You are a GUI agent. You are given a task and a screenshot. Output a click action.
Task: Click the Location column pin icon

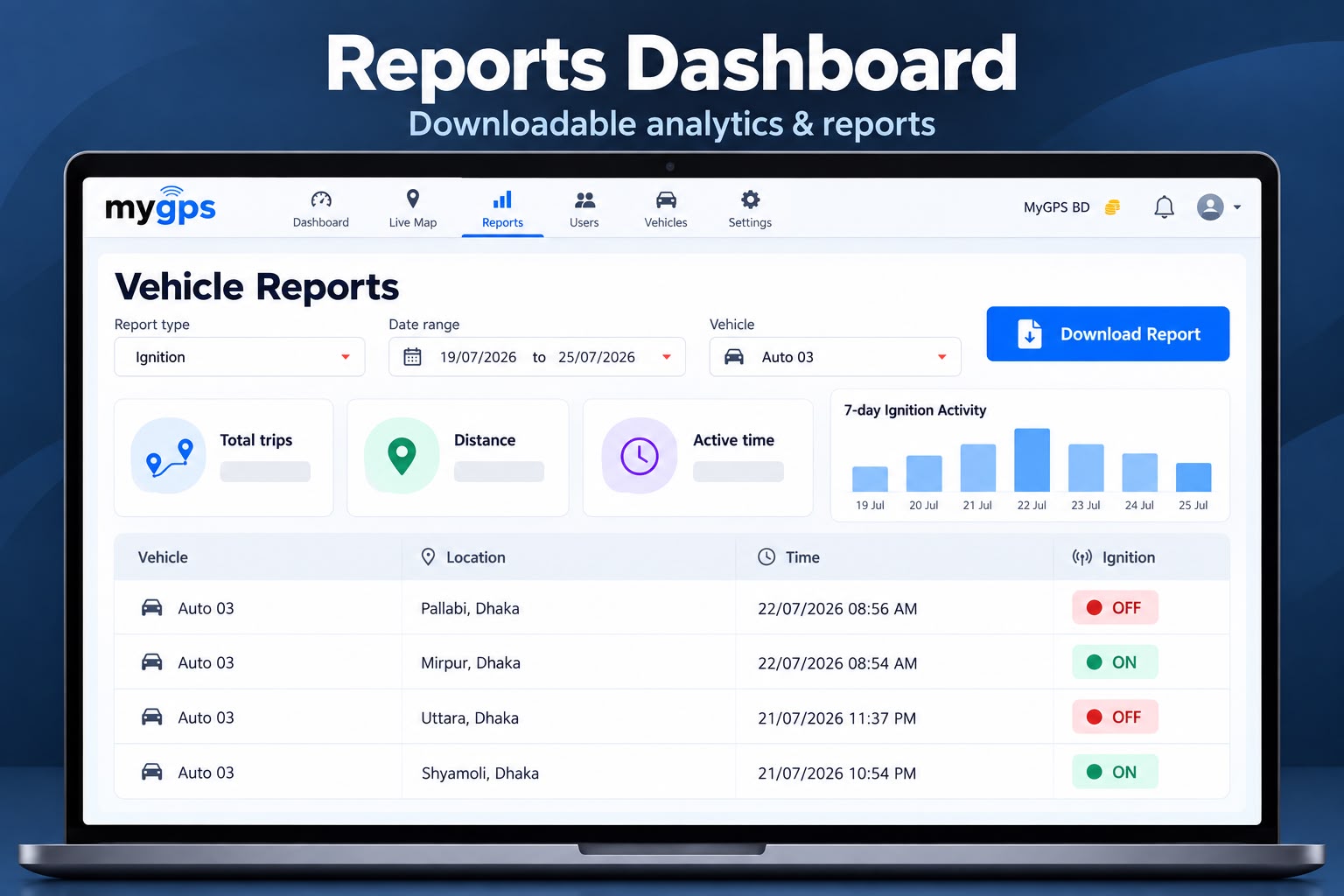(428, 557)
